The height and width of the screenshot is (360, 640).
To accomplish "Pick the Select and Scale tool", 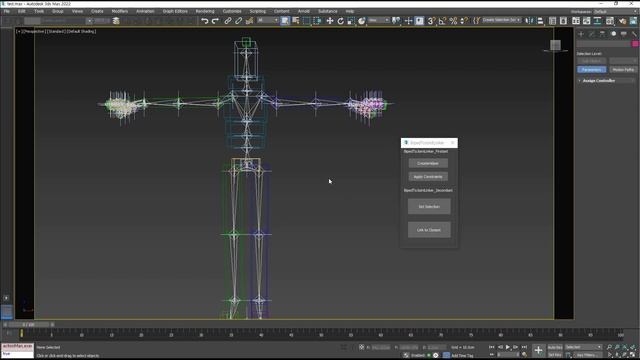I will (x=350, y=21).
